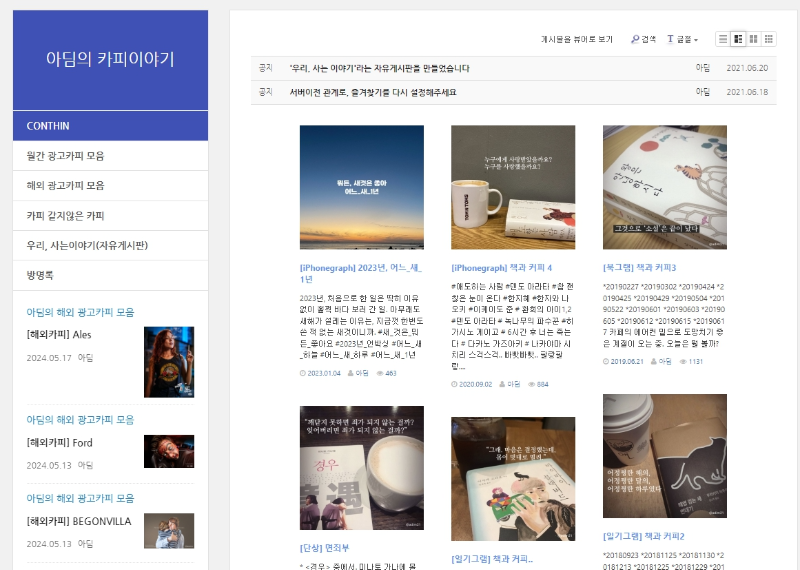This screenshot has width=800, height=570.
Task: Switch to list view layout icon
Action: click(x=723, y=39)
